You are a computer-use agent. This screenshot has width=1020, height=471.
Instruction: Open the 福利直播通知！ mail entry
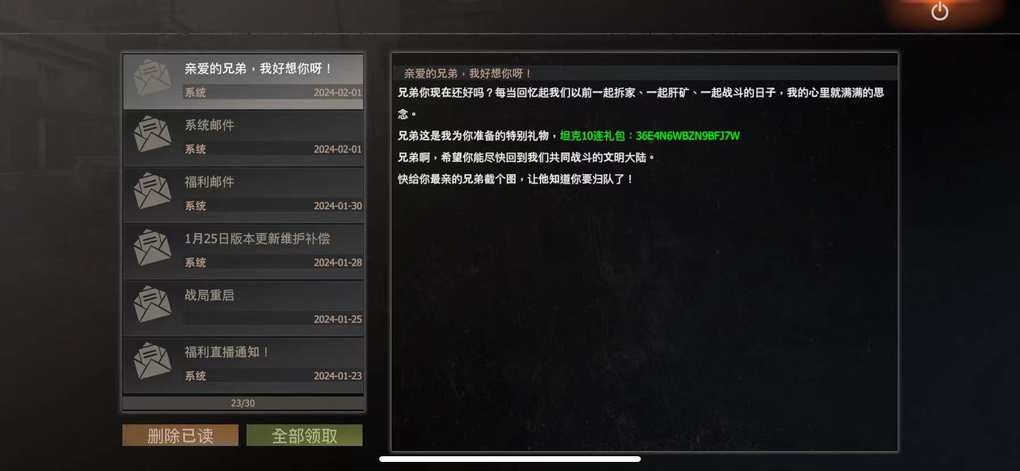click(243, 364)
